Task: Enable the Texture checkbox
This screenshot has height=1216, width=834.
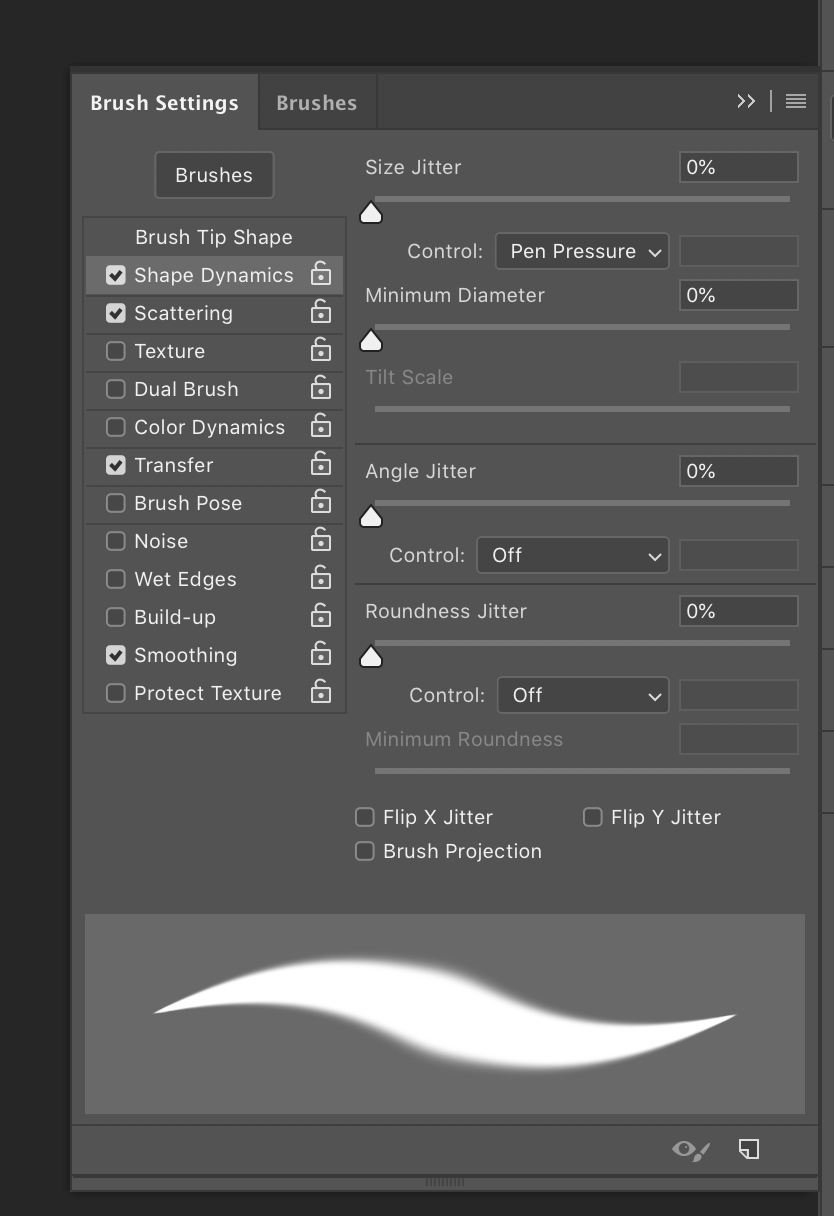Action: 116,351
